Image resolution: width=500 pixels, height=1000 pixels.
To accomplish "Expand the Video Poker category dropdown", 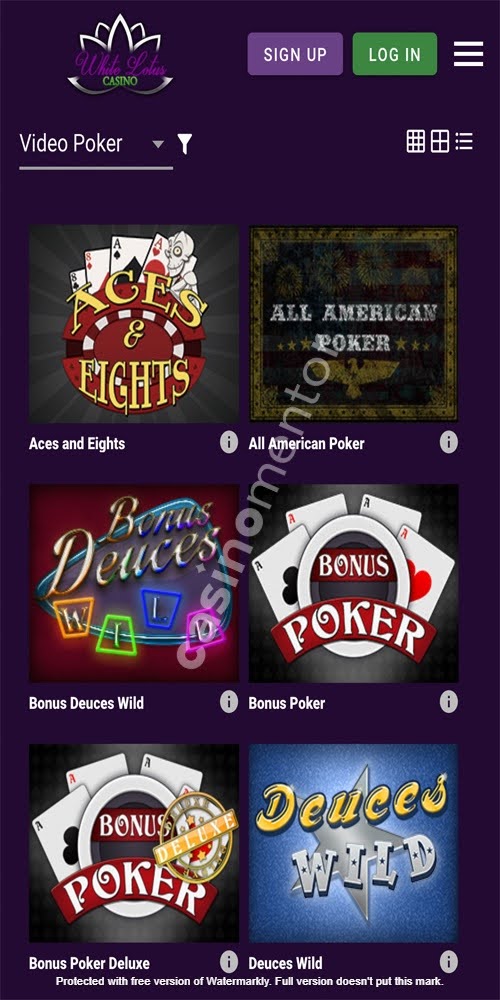I will pos(96,145).
